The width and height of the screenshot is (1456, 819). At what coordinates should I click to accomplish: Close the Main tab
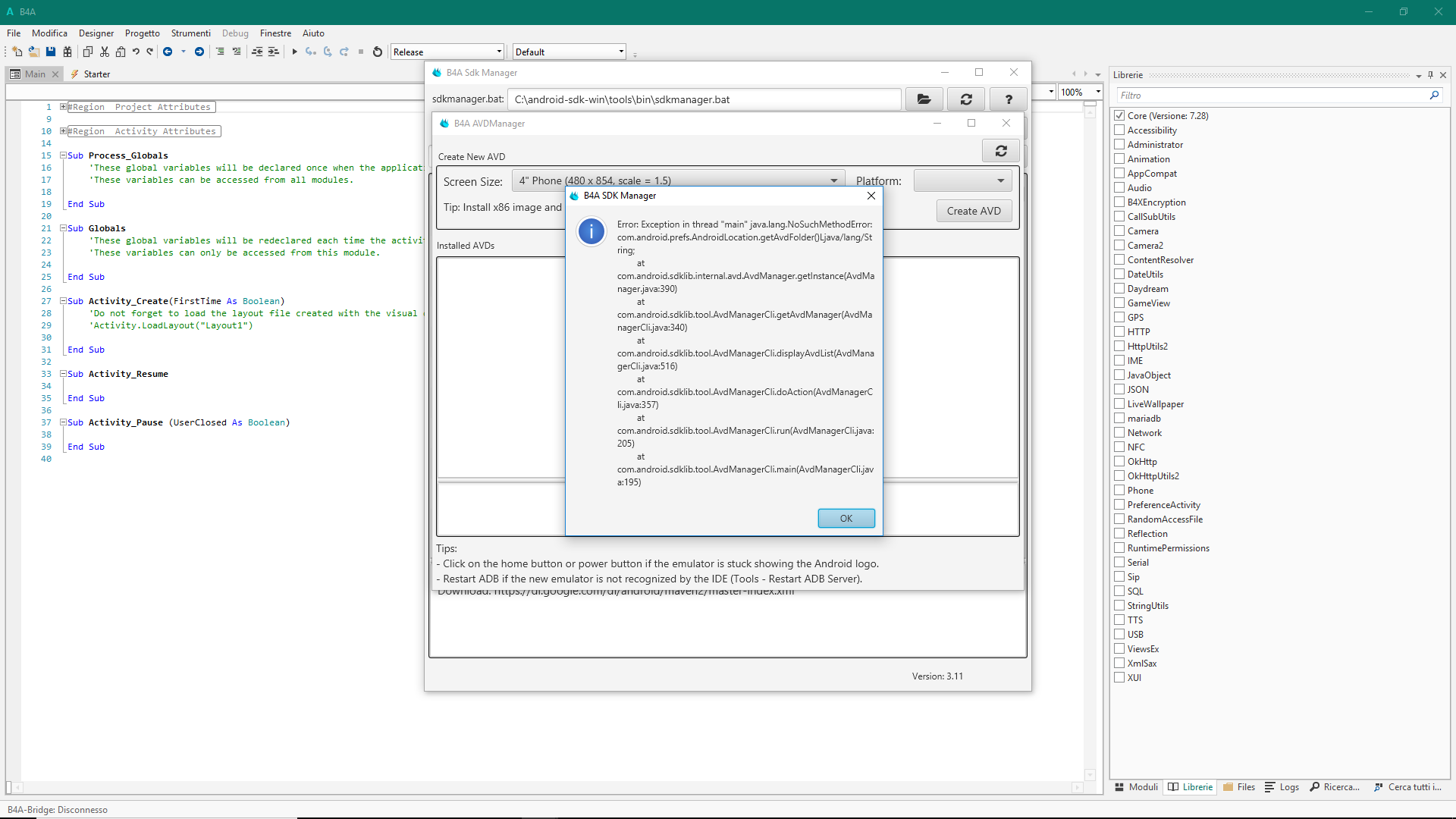pyautogui.click(x=55, y=74)
